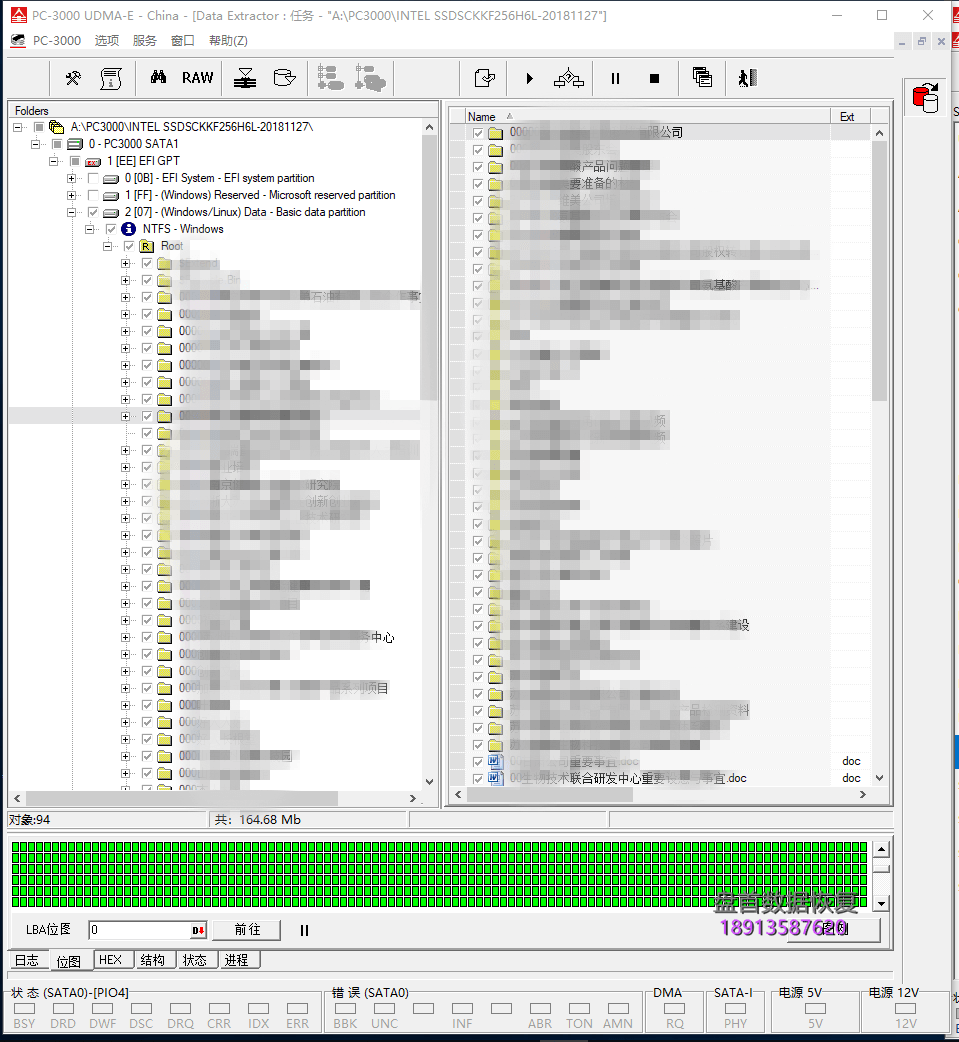
Task: Click the hammer and wrench tools icon
Action: point(73,78)
